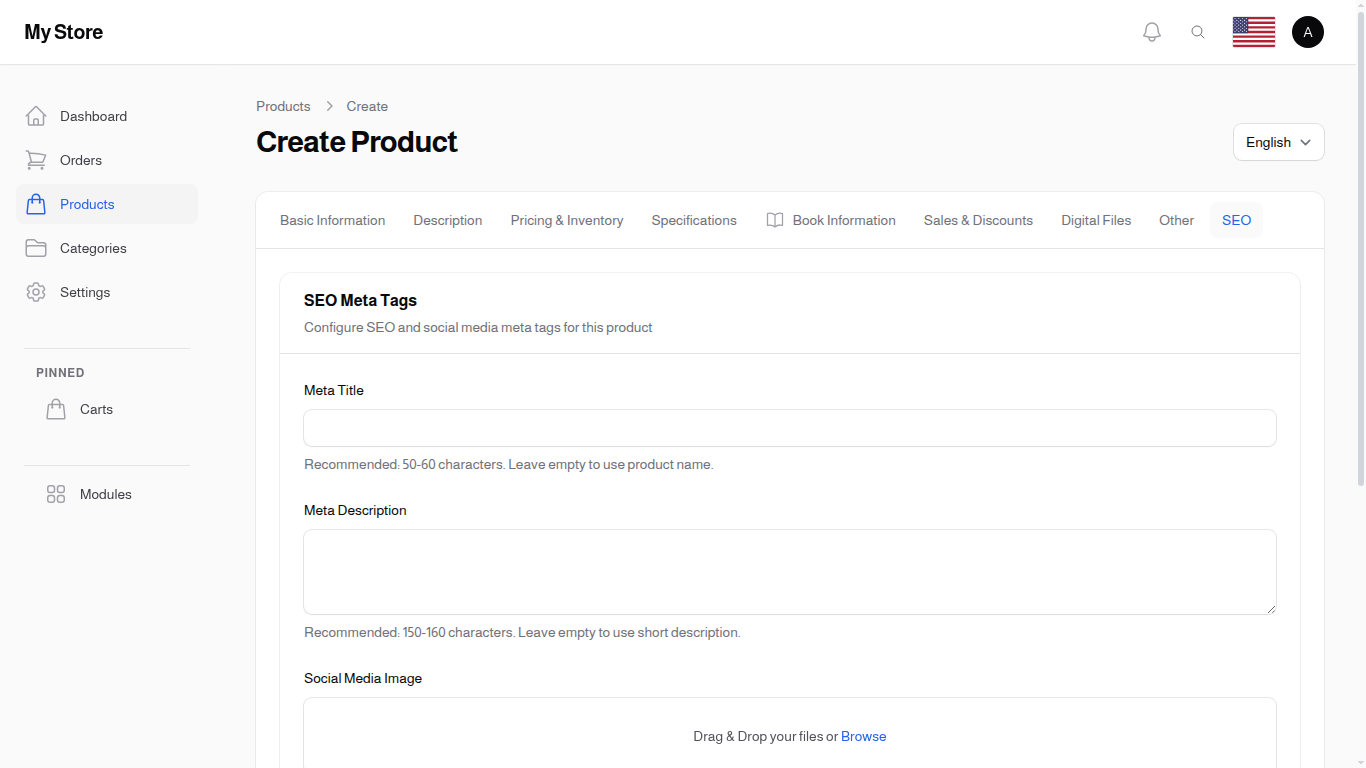Switch to the Basic Information tab

coord(332,220)
